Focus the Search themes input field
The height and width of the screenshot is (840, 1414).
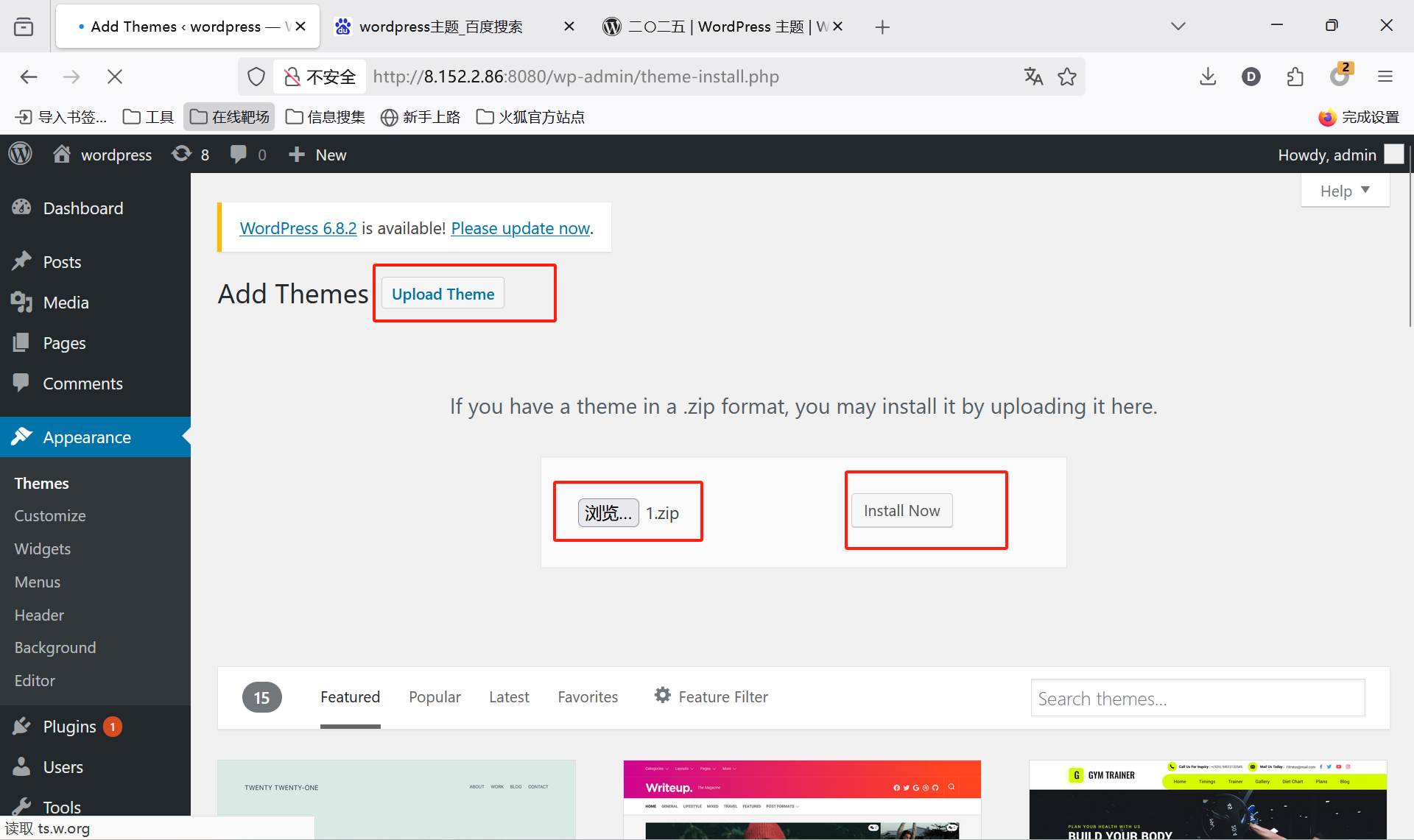click(1197, 698)
